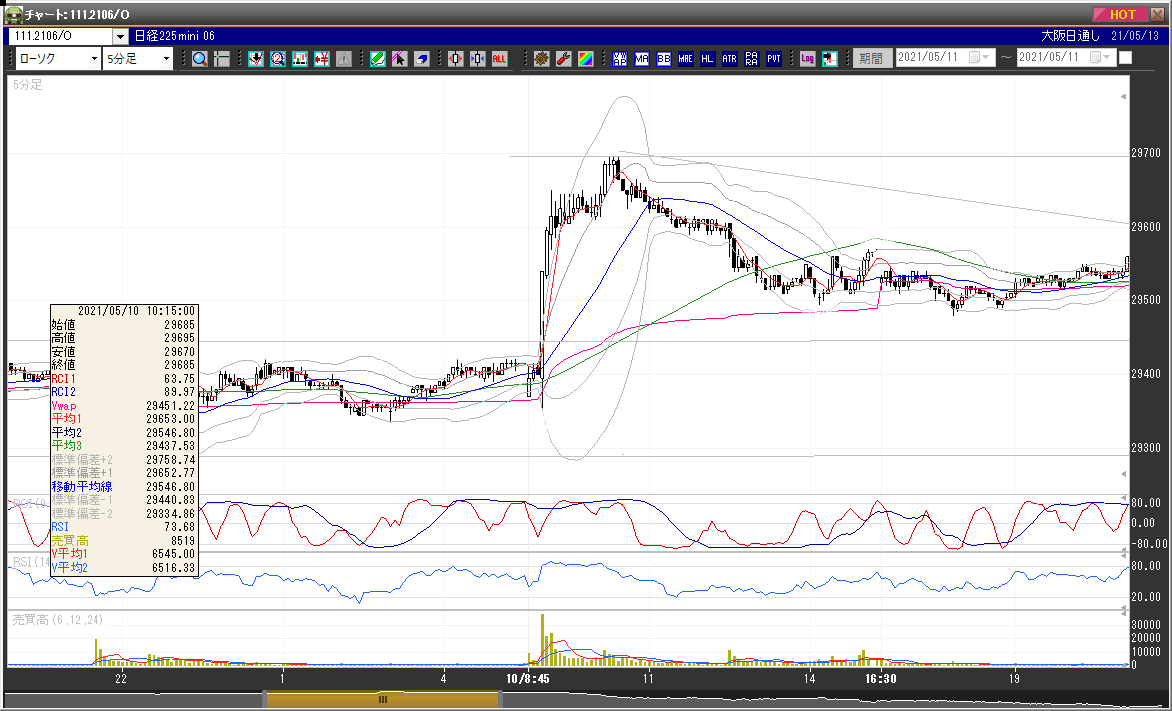Toggle the BB Bollinger Bands indicator
The width and height of the screenshot is (1172, 711).
click(x=664, y=58)
